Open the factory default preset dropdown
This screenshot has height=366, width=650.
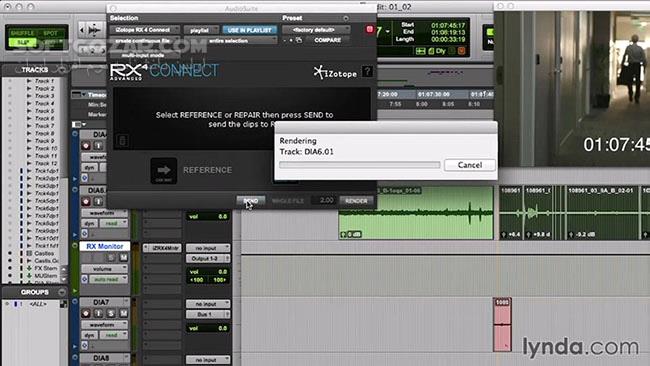(316, 30)
